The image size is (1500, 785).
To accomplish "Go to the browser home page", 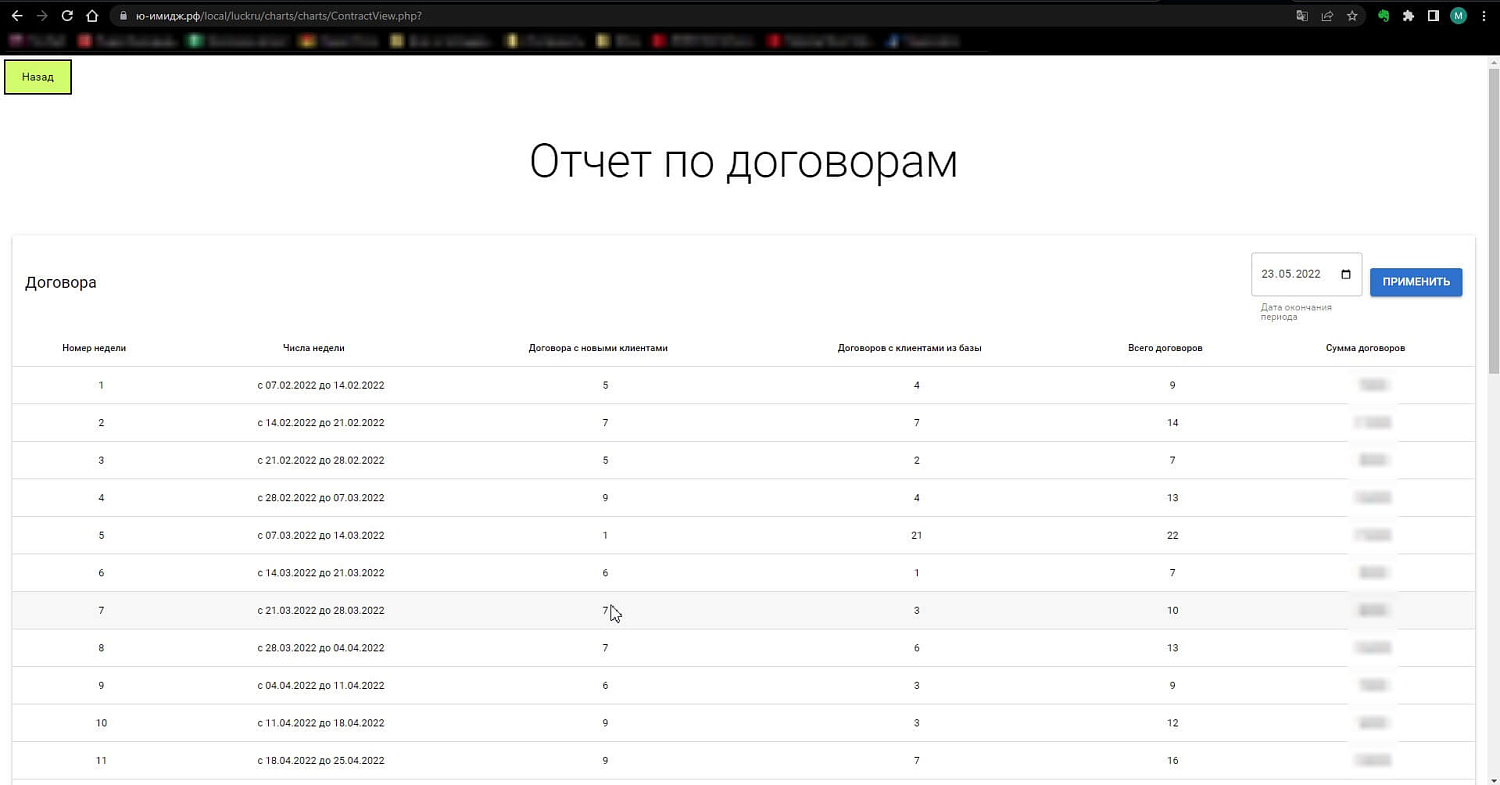I will pos(90,15).
